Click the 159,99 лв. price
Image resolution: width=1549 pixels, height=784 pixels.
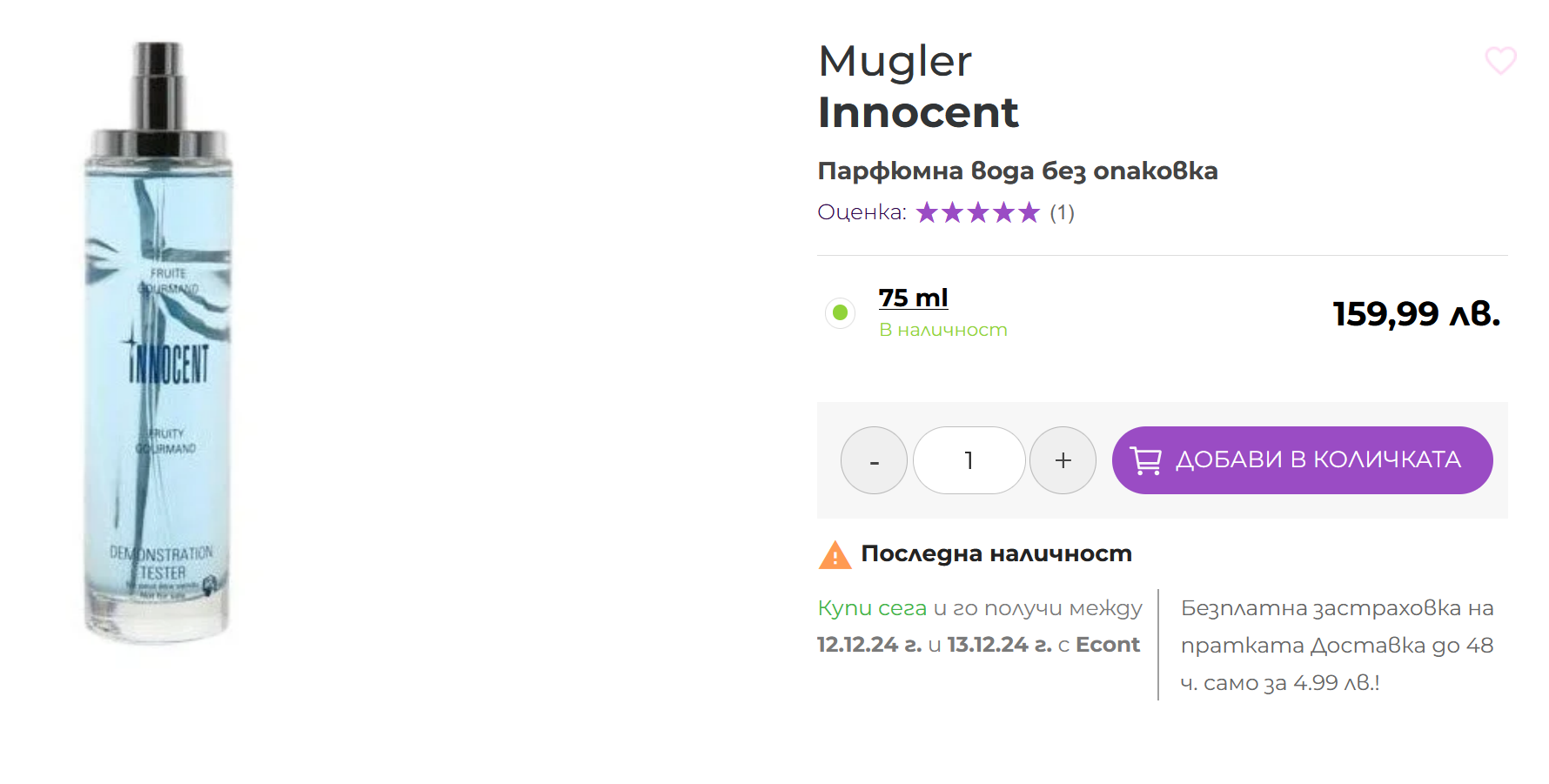click(1417, 313)
